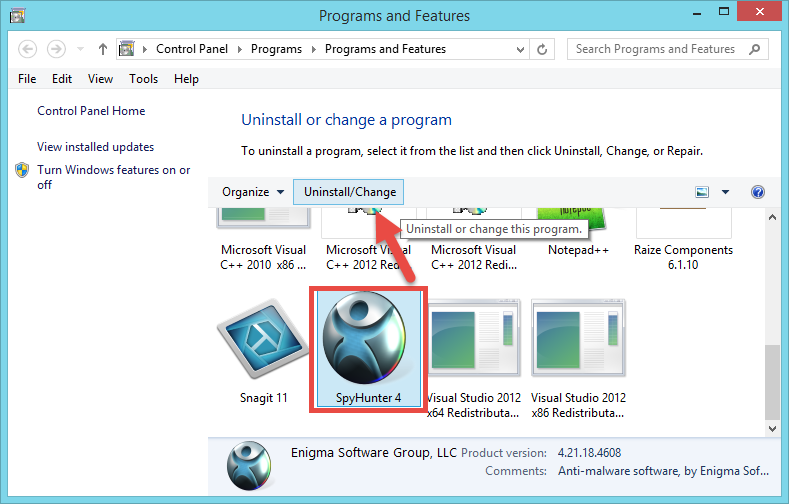Viewport: 789px width, 504px height.
Task: Click the Enigma Software Group, LLC text
Action: click(373, 453)
